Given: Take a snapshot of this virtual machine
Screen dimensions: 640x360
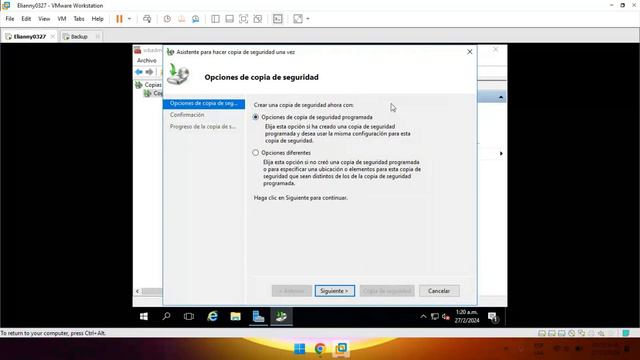Looking at the screenshot, I should 167,19.
